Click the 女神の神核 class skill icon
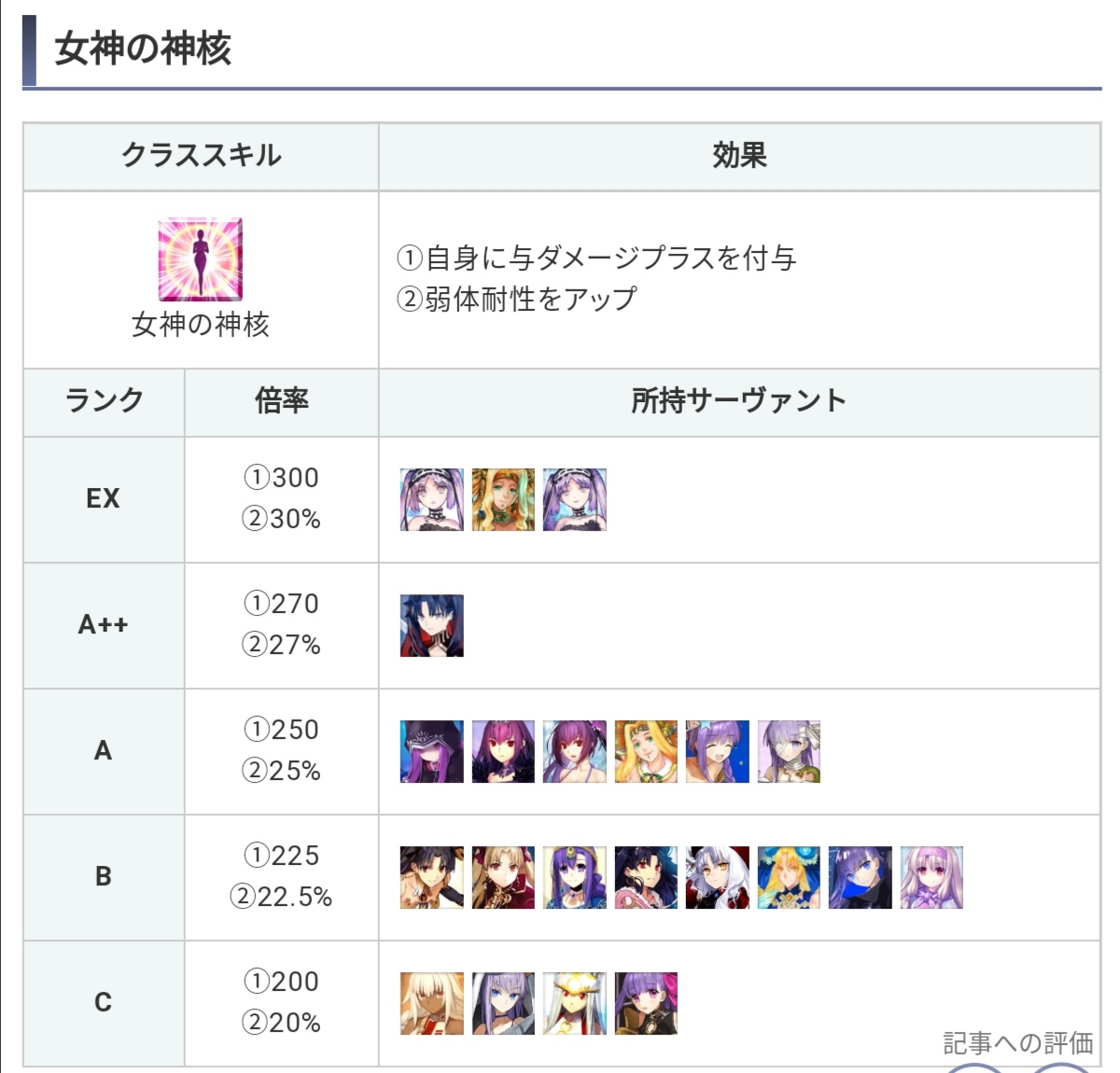Image resolution: width=1120 pixels, height=1073 pixels. [201, 259]
